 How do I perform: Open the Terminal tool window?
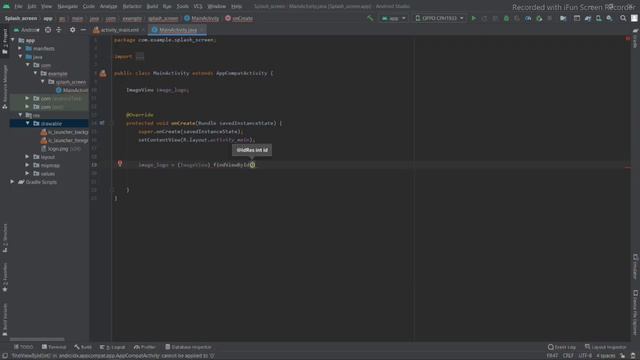coord(54,347)
